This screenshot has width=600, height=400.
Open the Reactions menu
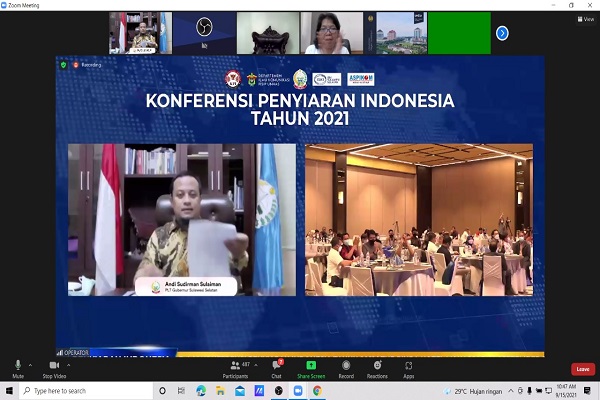[x=377, y=368]
